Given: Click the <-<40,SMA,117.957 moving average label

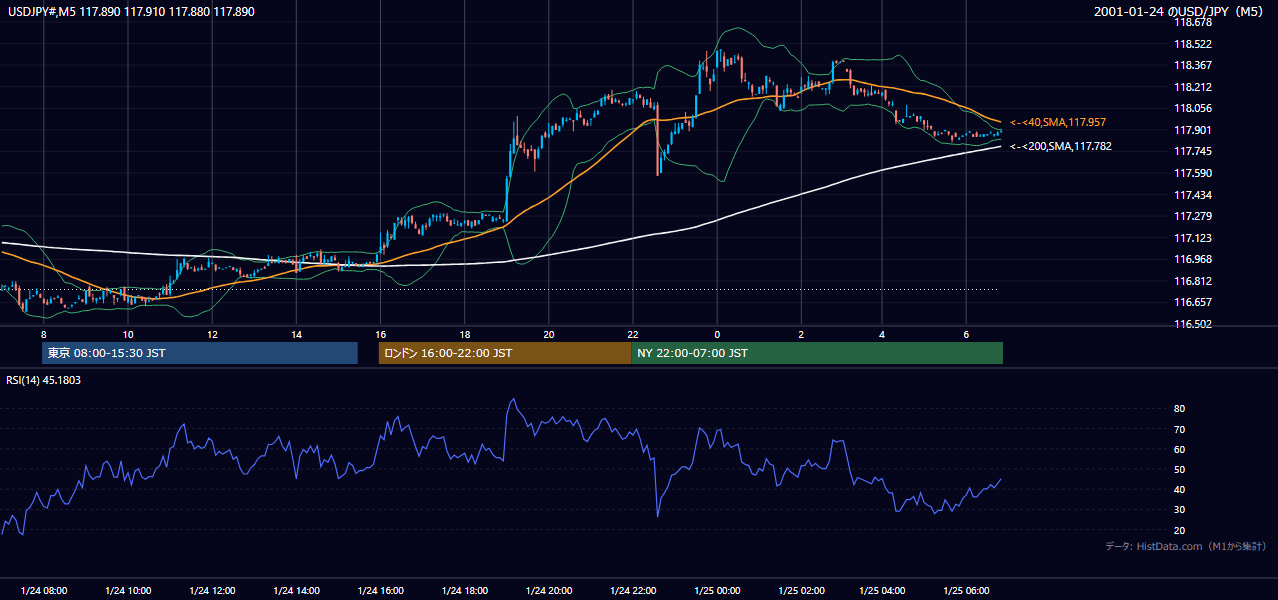Looking at the screenshot, I should click(x=1057, y=122).
